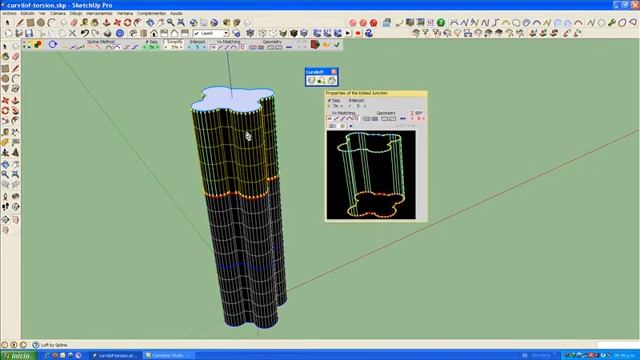The height and width of the screenshot is (360, 640).
Task: Click the junction preview thumbnail in Properties panel
Action: point(371,175)
